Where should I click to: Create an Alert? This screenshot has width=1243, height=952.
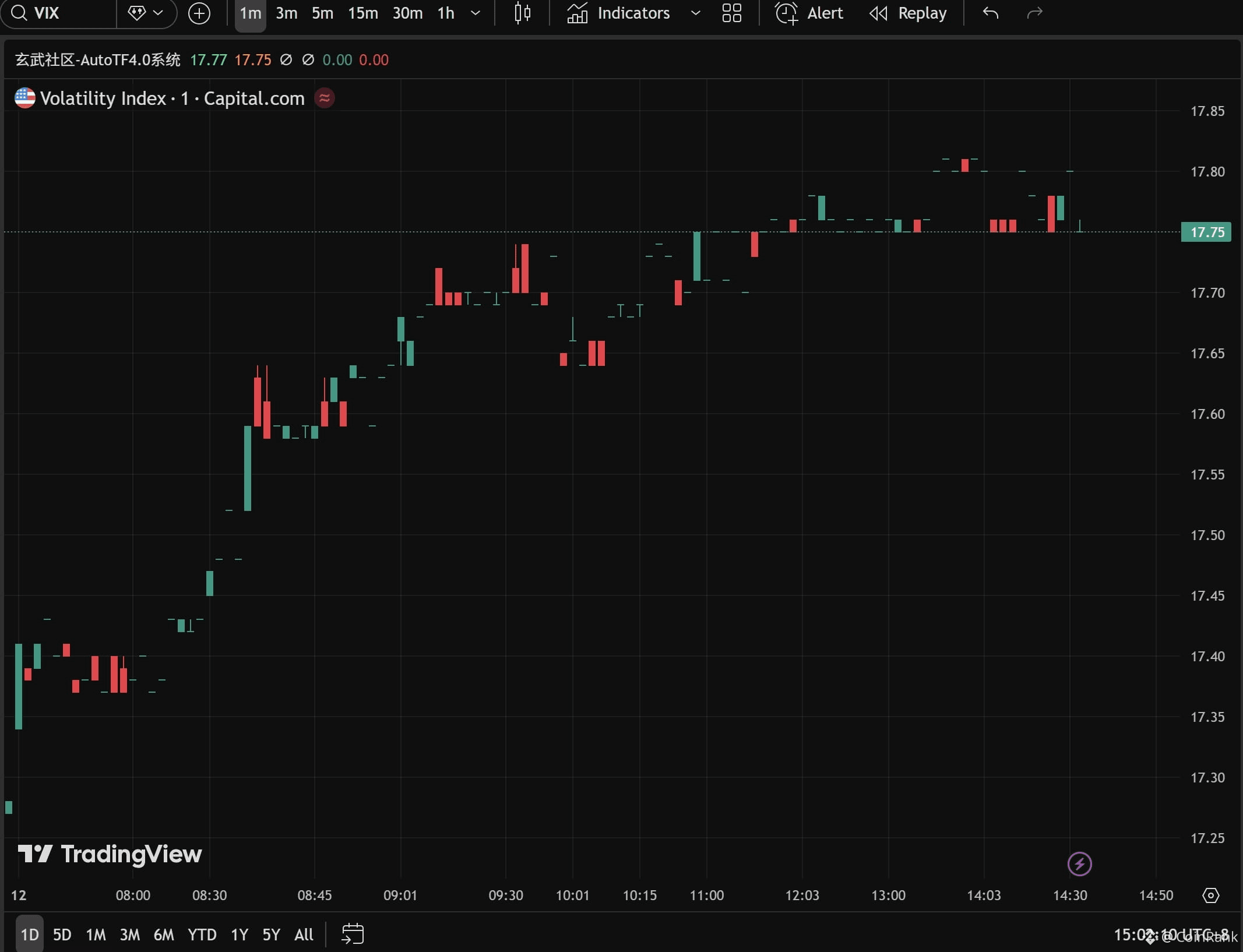click(809, 13)
